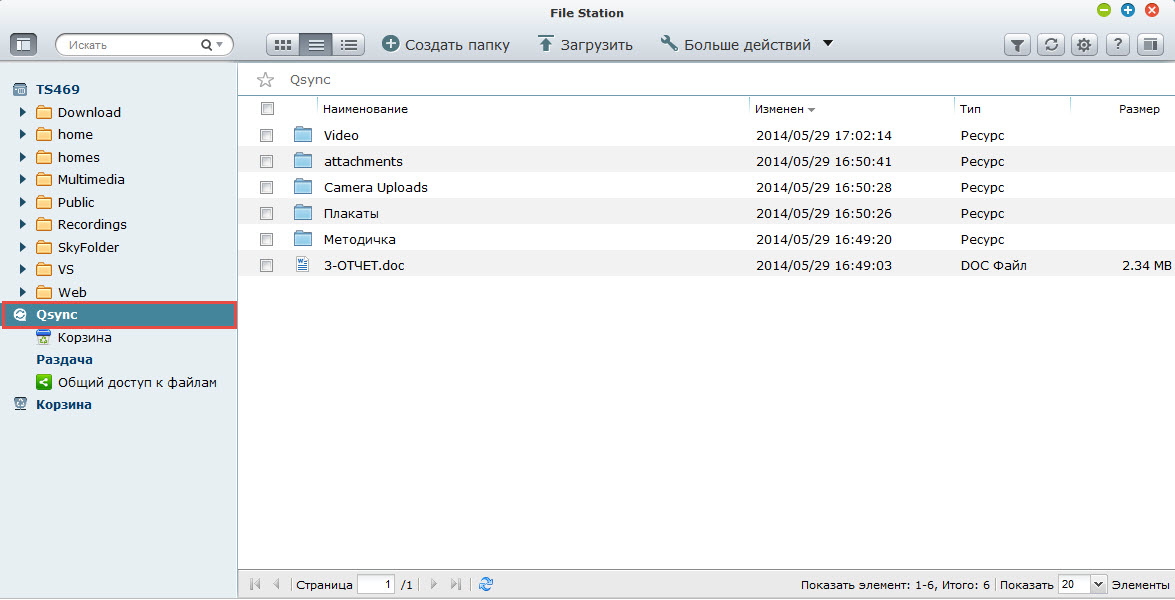Go to the last page
Screen dimensions: 1175x600
pos(456,584)
